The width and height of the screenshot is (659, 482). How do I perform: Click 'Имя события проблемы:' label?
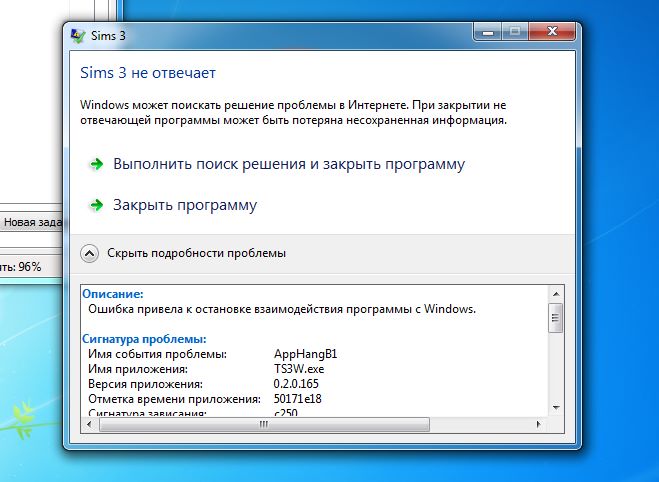click(157, 354)
